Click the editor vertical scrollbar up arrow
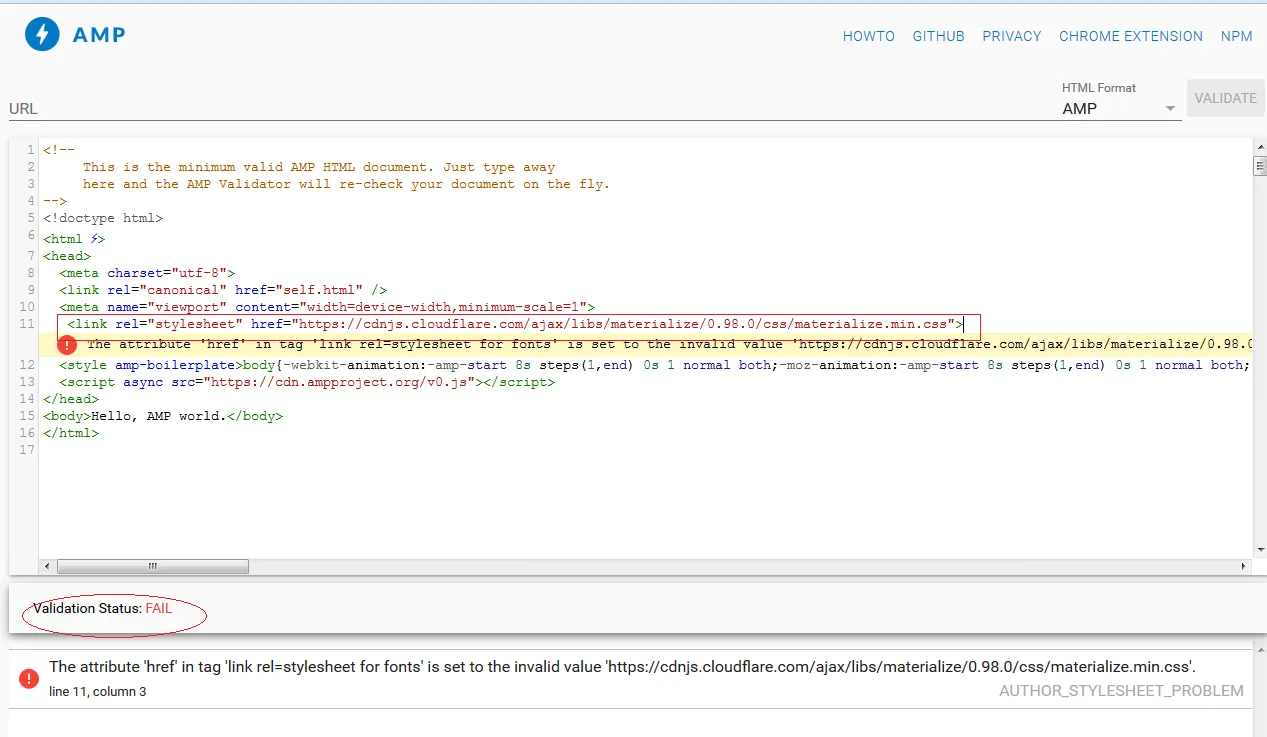 pyautogui.click(x=1260, y=149)
